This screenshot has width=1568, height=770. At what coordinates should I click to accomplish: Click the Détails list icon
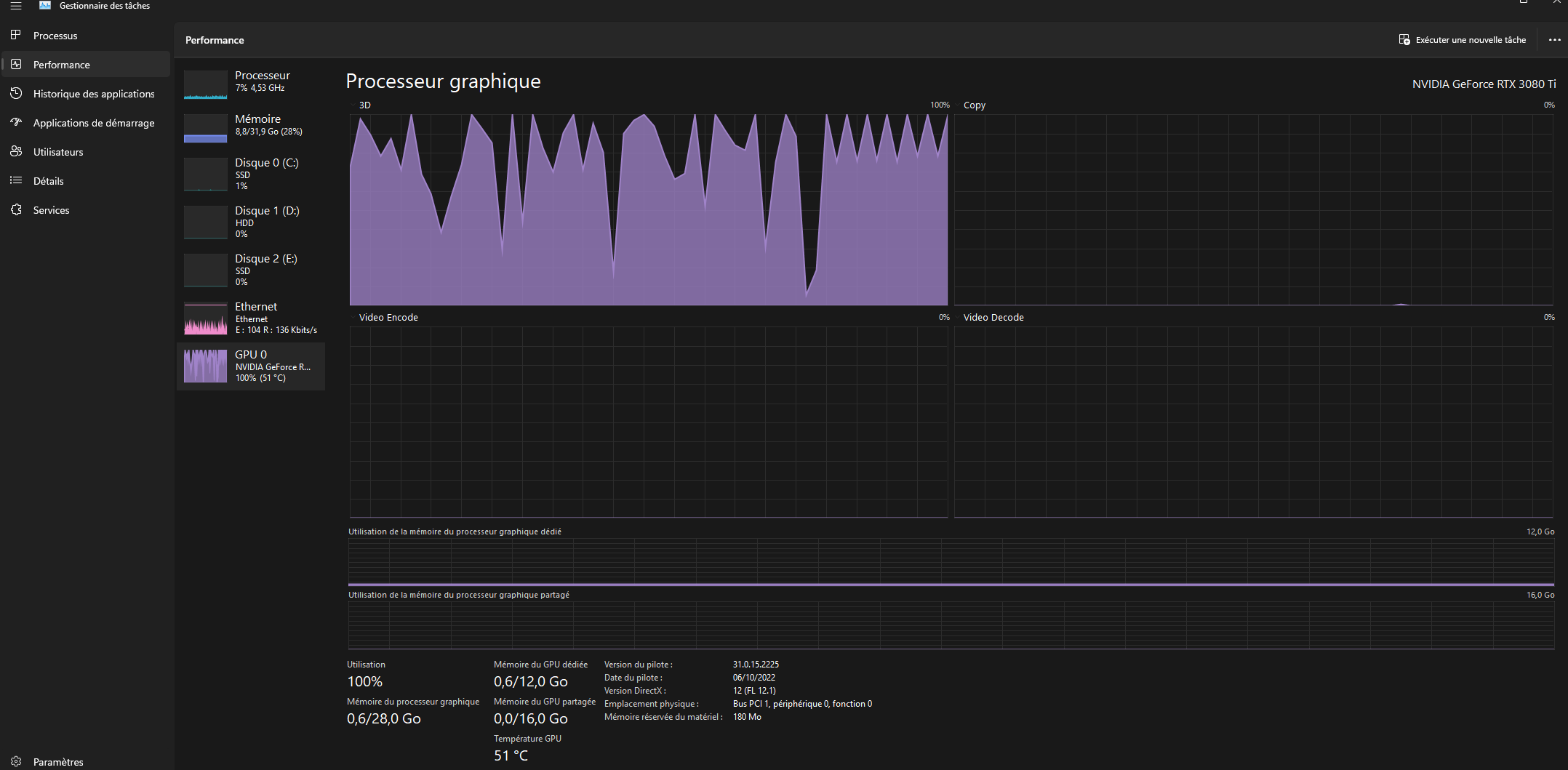pos(15,180)
